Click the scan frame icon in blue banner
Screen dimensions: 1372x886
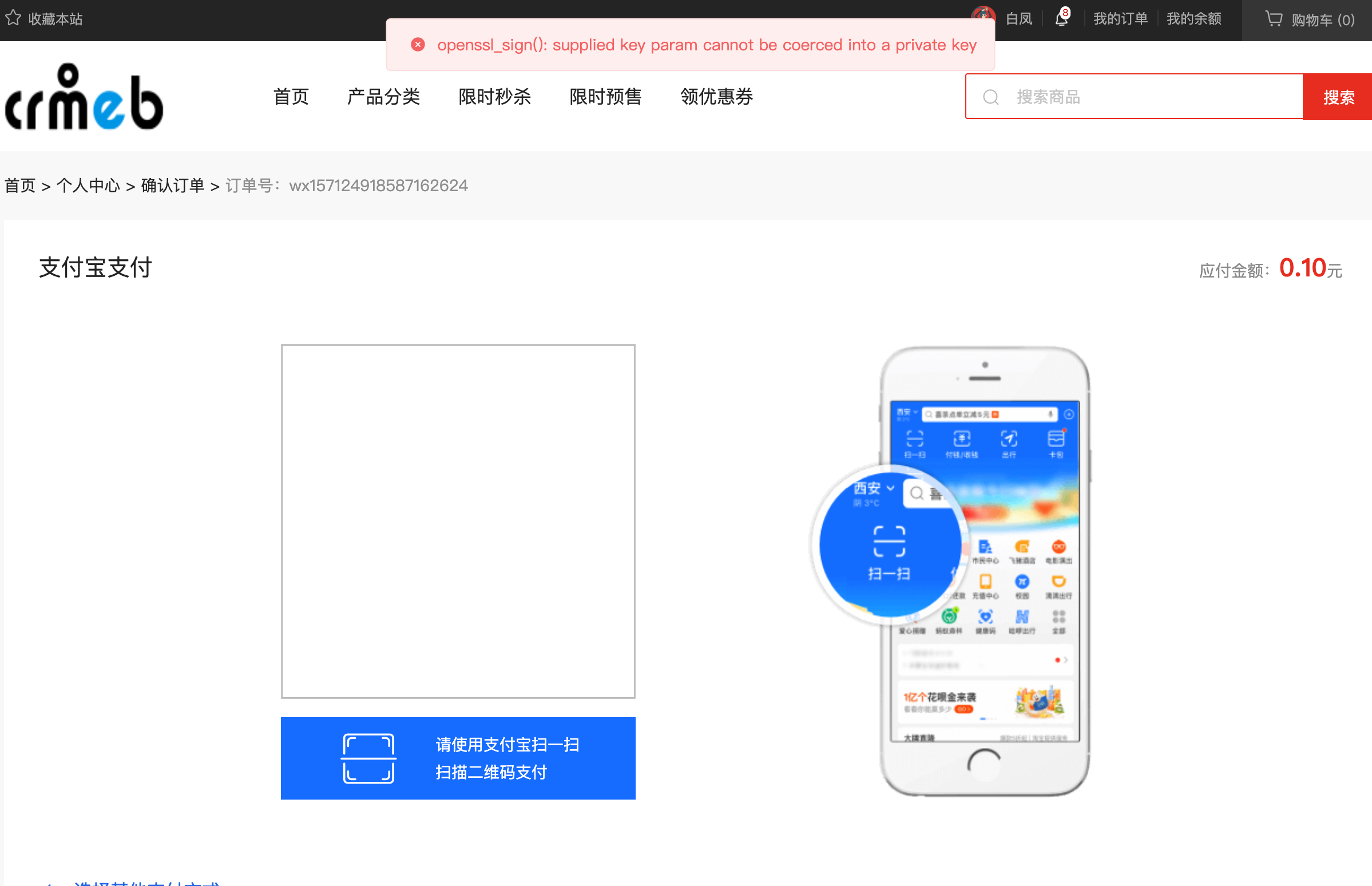[x=368, y=758]
